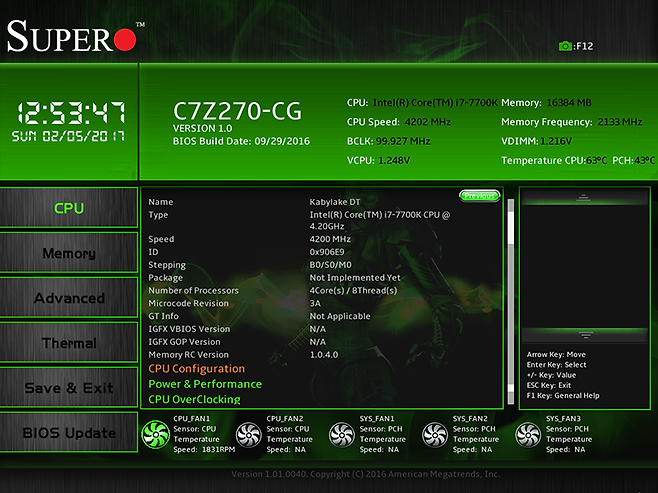Viewport: 658px width, 493px height.
Task: Open Power & Performance submenu
Action: (x=205, y=384)
